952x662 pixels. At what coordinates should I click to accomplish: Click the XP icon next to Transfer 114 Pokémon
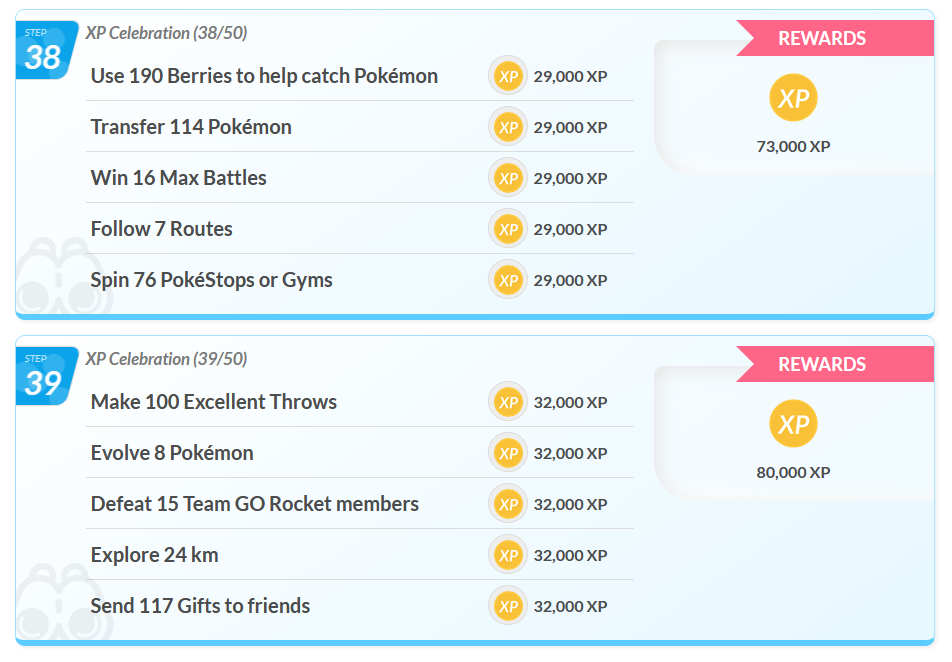tap(508, 127)
